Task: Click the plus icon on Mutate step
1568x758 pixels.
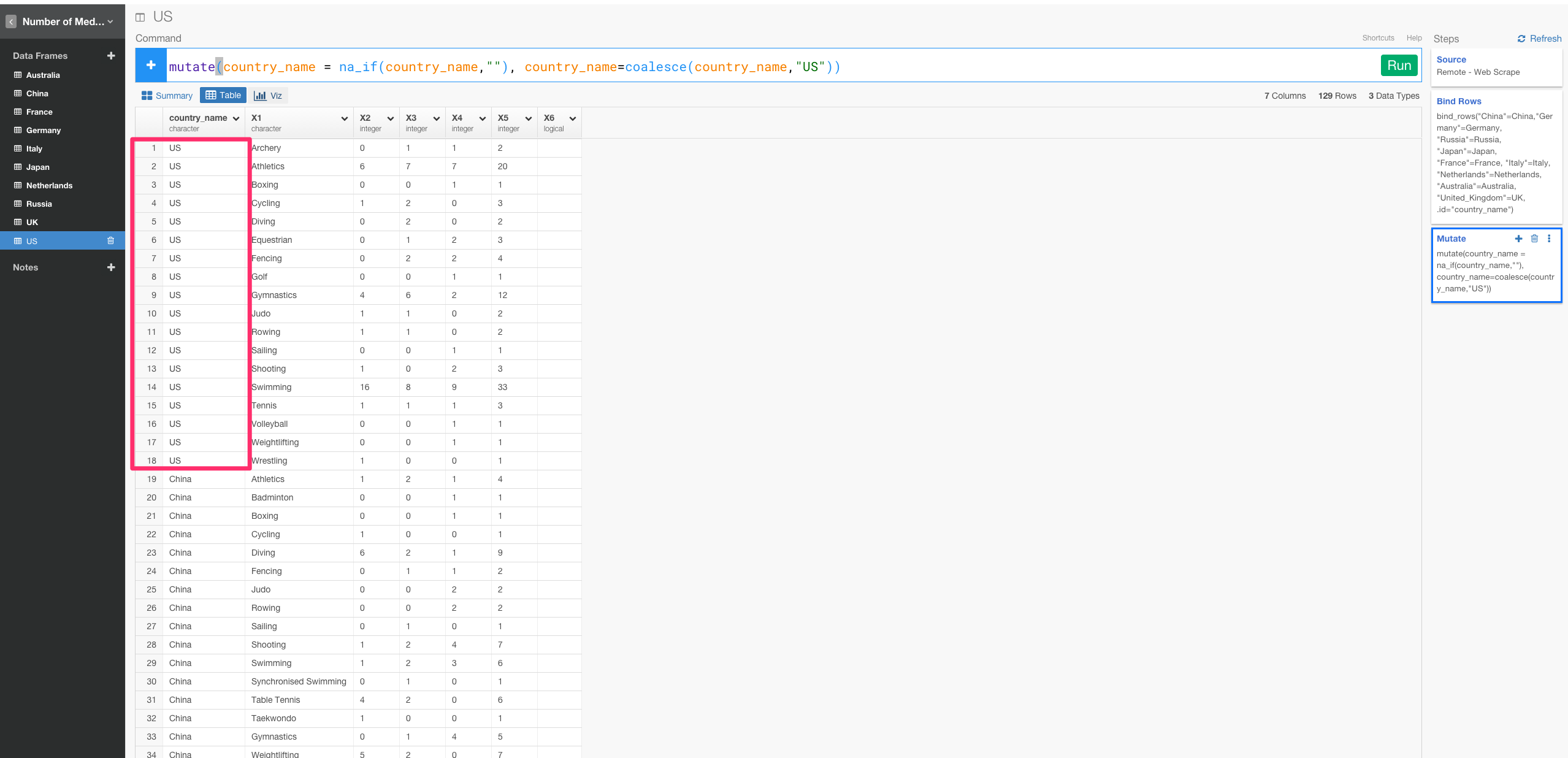Action: click(1518, 239)
